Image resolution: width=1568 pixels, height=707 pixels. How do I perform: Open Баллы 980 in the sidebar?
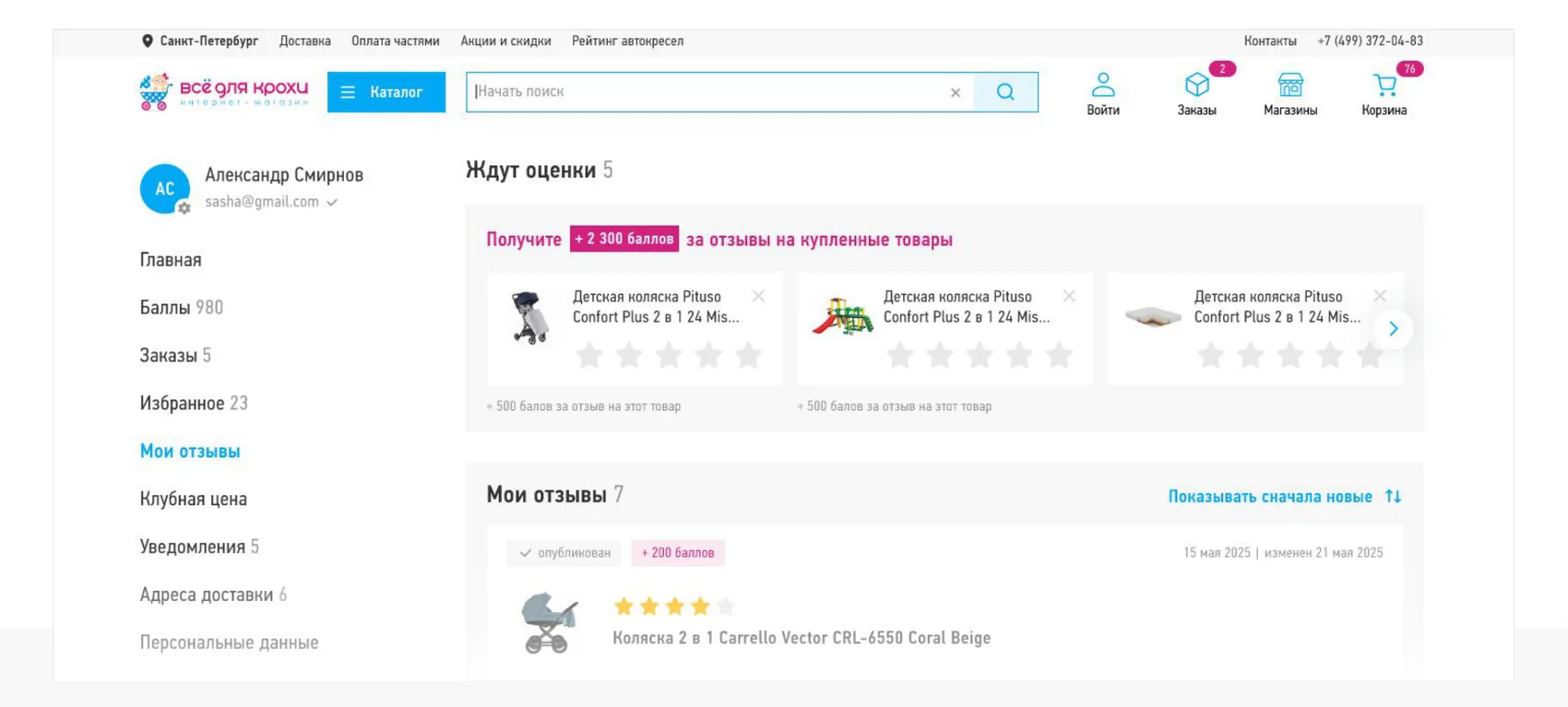pyautogui.click(x=182, y=308)
